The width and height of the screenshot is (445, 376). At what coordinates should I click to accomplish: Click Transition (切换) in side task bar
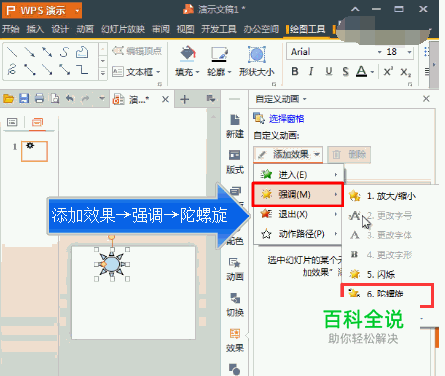click(x=235, y=305)
